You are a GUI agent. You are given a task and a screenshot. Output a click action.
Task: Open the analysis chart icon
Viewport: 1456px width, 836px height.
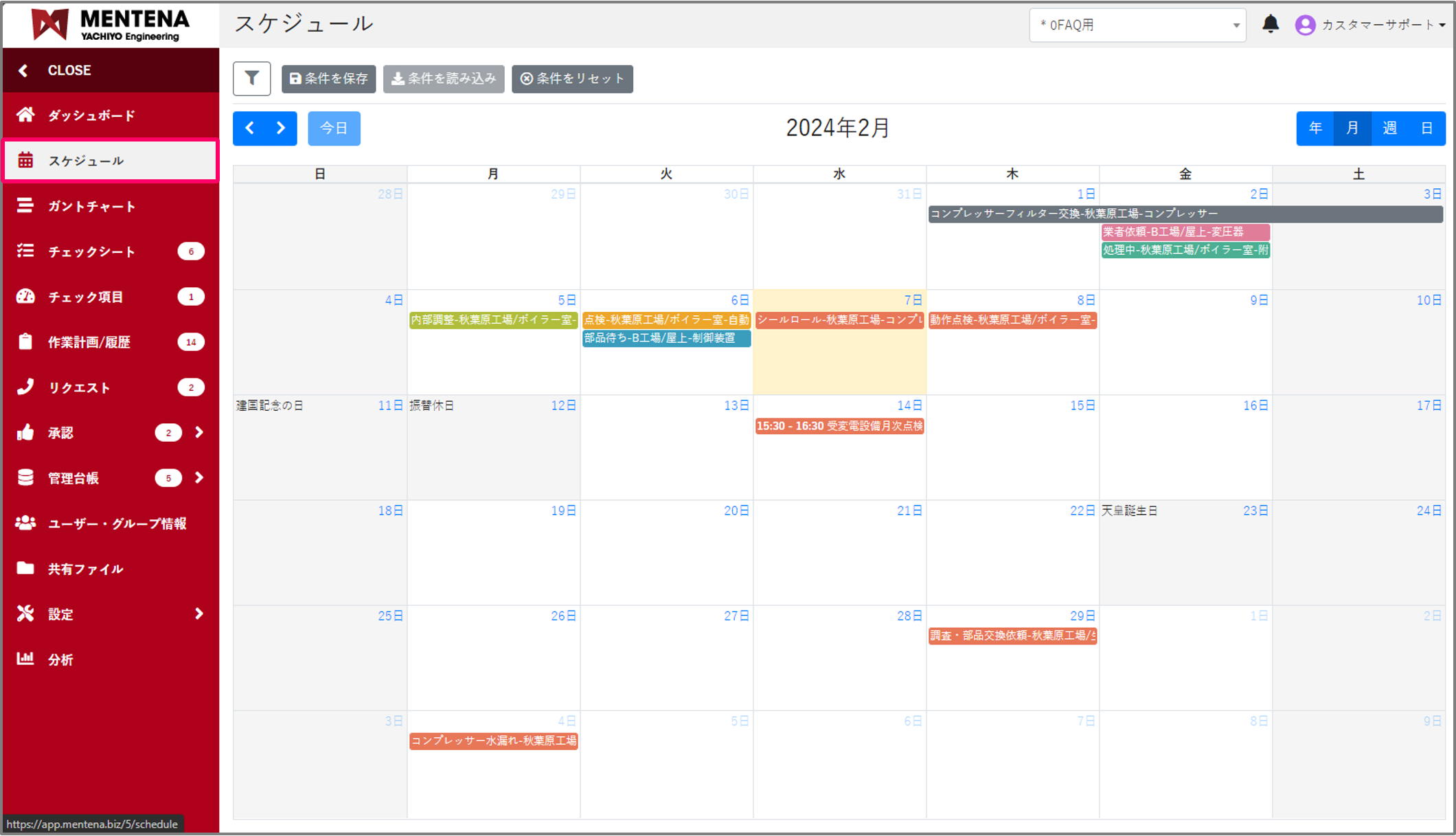(x=25, y=659)
